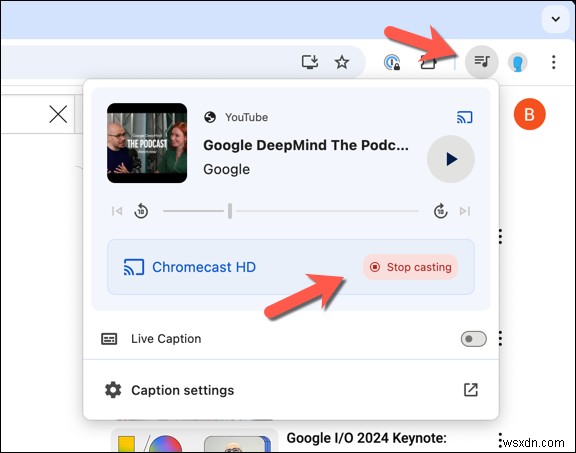Click the install app icon in address bar
The image size is (576, 453).
click(310, 62)
